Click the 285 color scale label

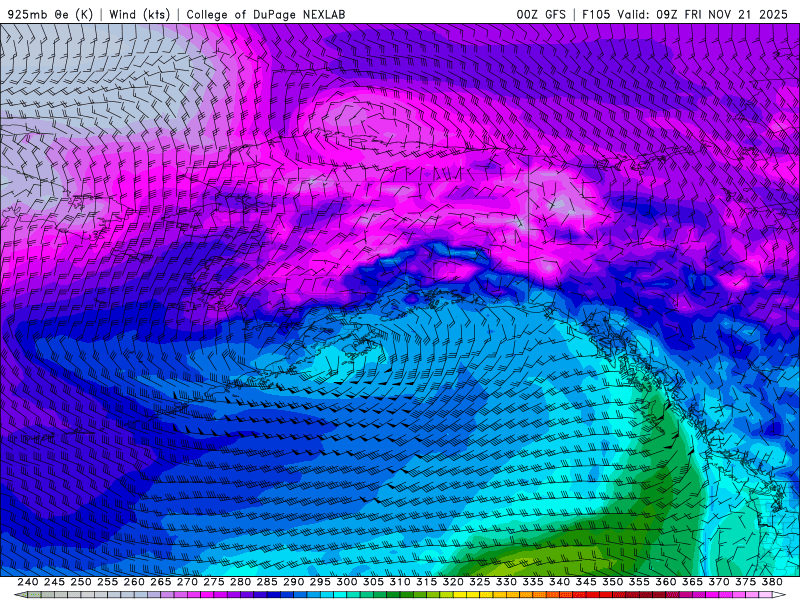(267, 582)
